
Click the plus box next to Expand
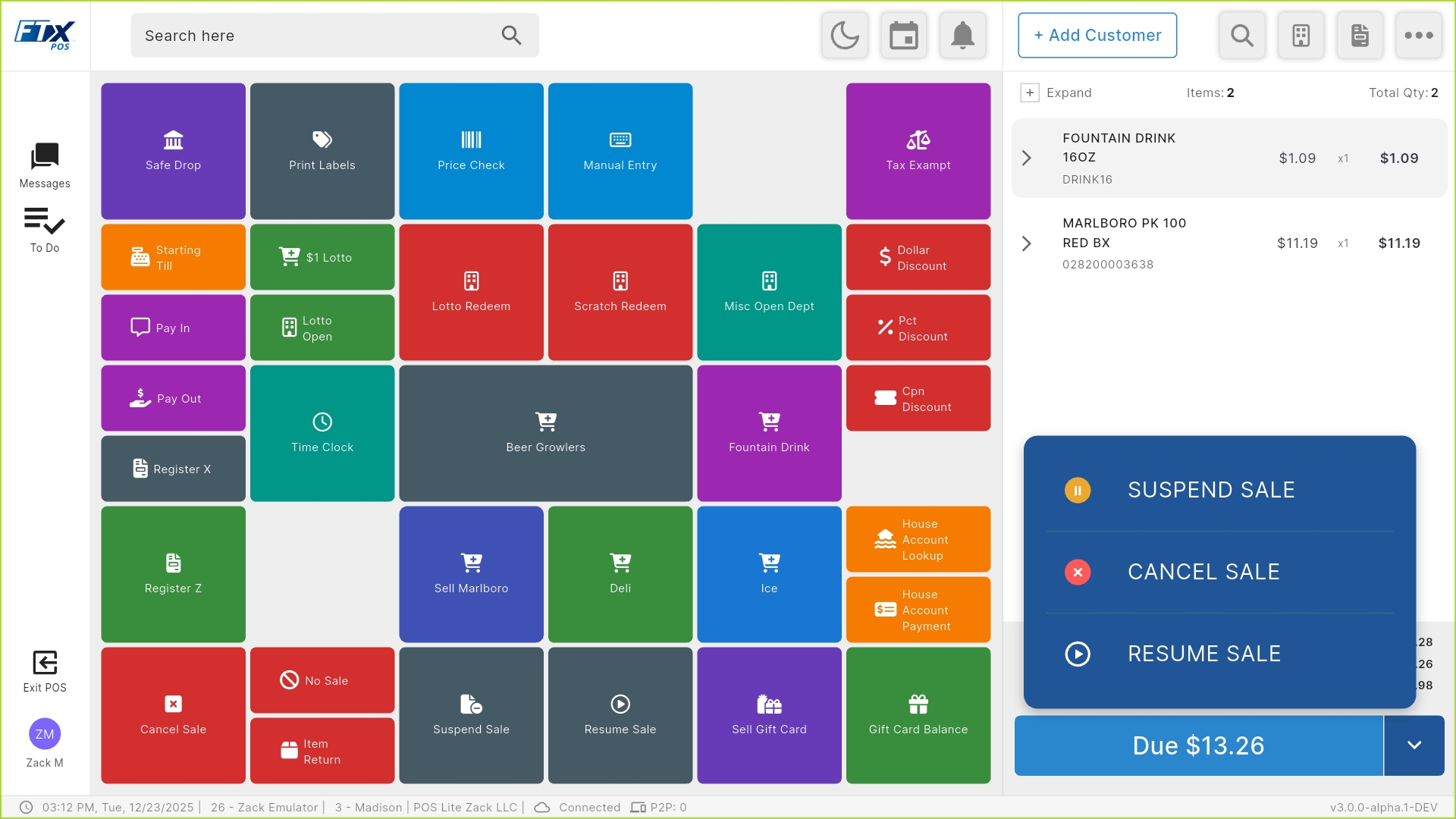pyautogui.click(x=1030, y=93)
